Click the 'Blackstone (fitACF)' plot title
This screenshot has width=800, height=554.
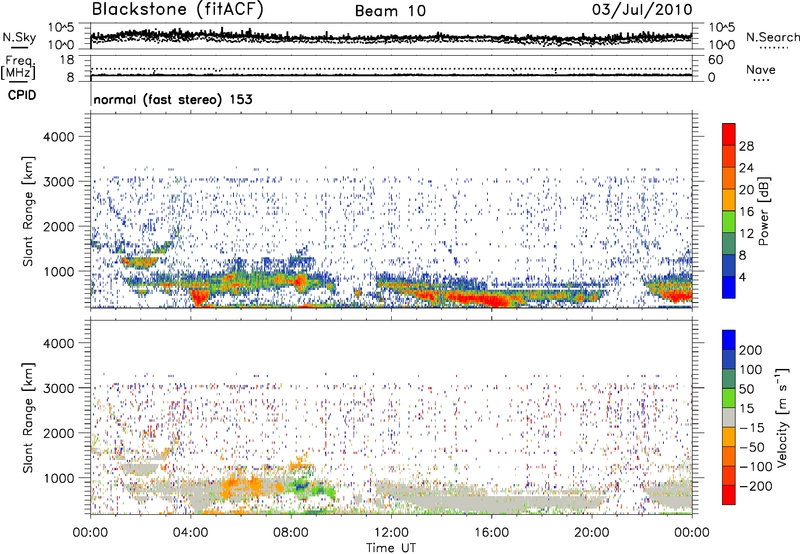[x=178, y=9]
